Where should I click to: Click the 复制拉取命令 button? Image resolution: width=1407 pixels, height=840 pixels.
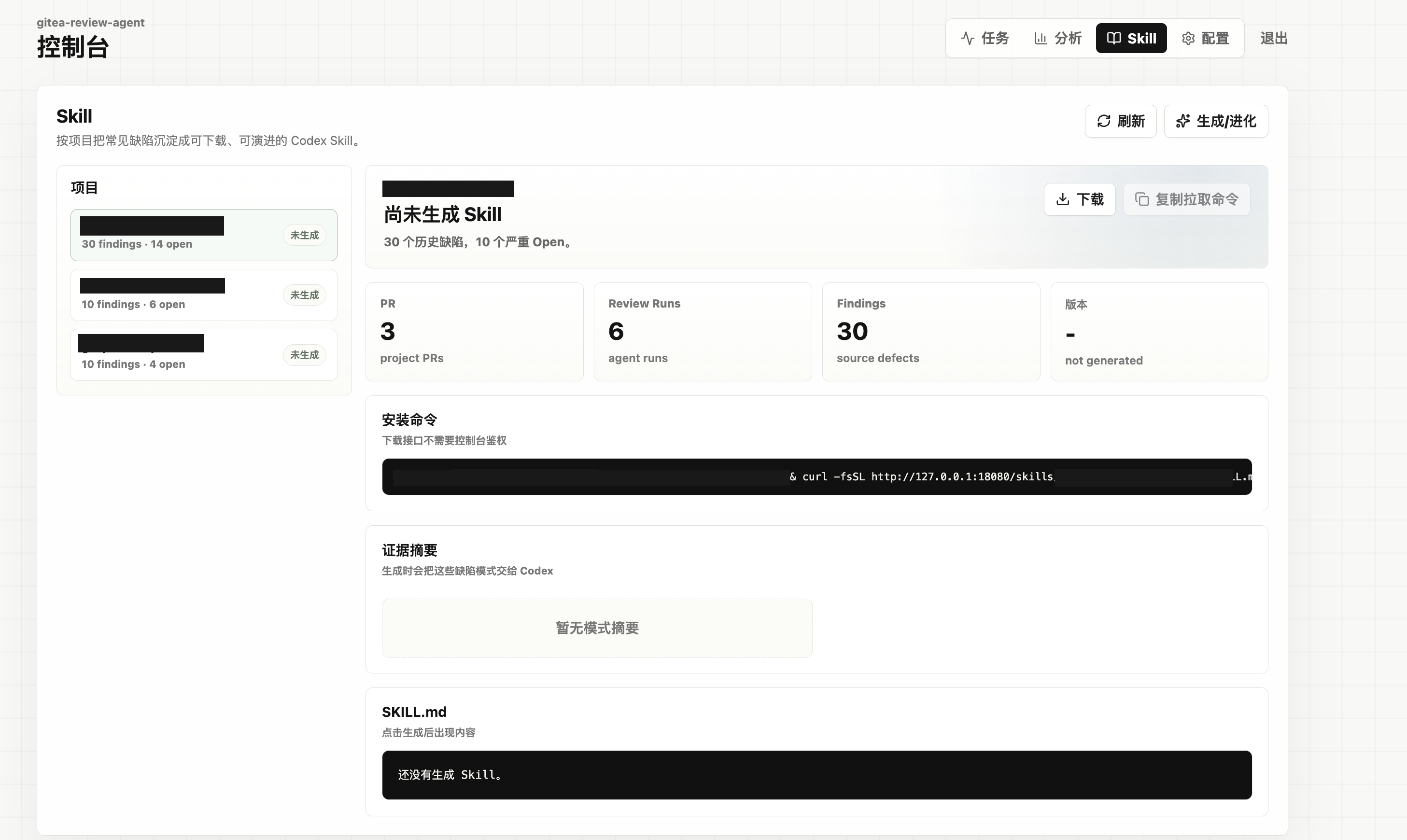1186,199
